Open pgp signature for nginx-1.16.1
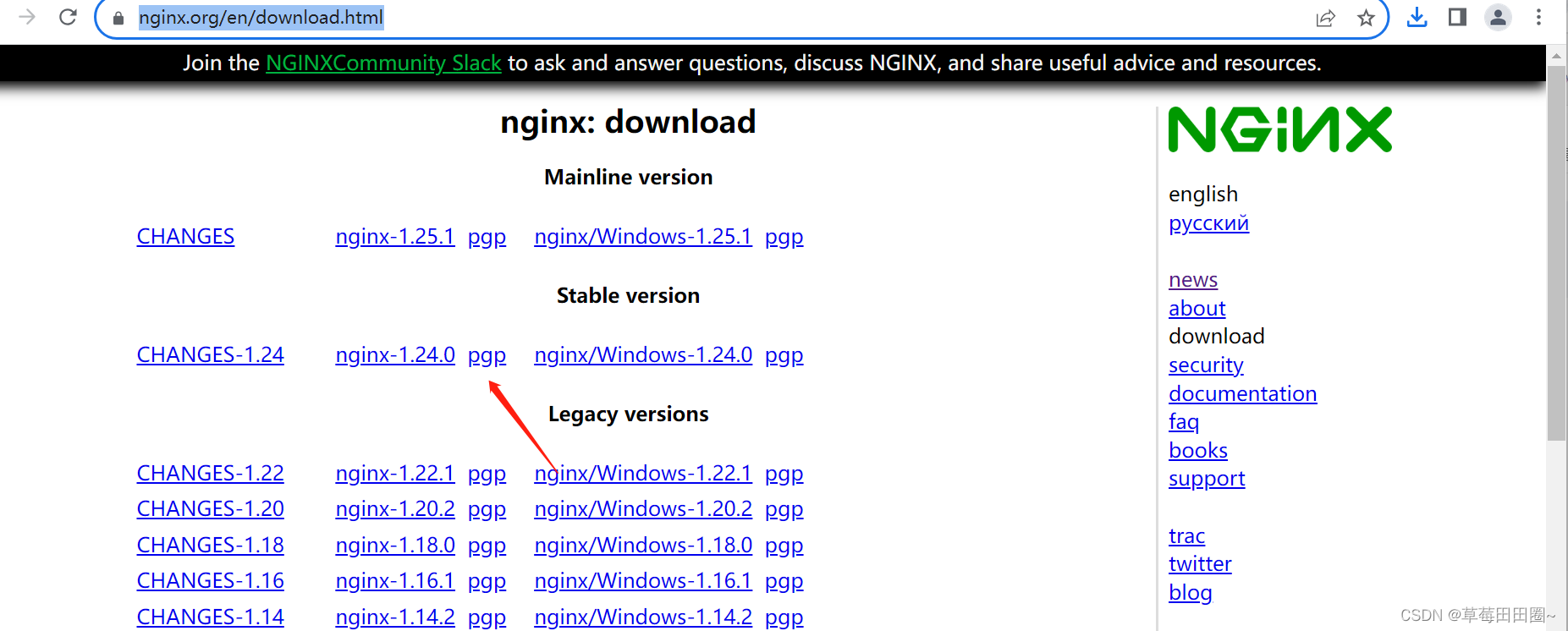The image size is (1568, 631). (x=487, y=582)
